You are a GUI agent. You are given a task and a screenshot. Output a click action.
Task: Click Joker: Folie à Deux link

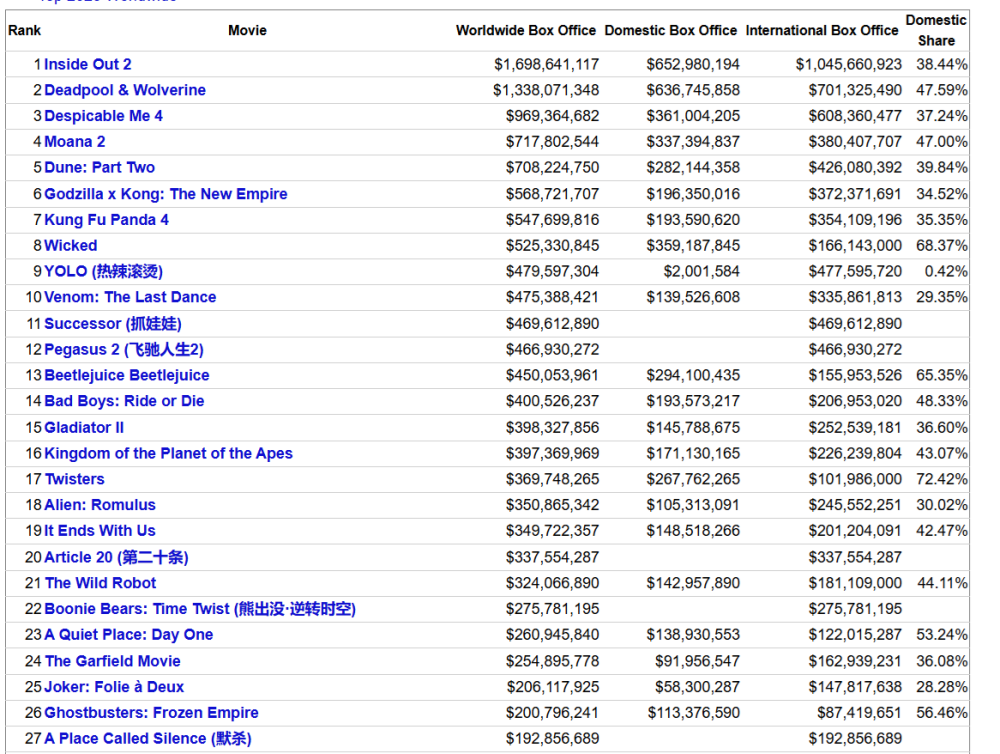coord(114,687)
